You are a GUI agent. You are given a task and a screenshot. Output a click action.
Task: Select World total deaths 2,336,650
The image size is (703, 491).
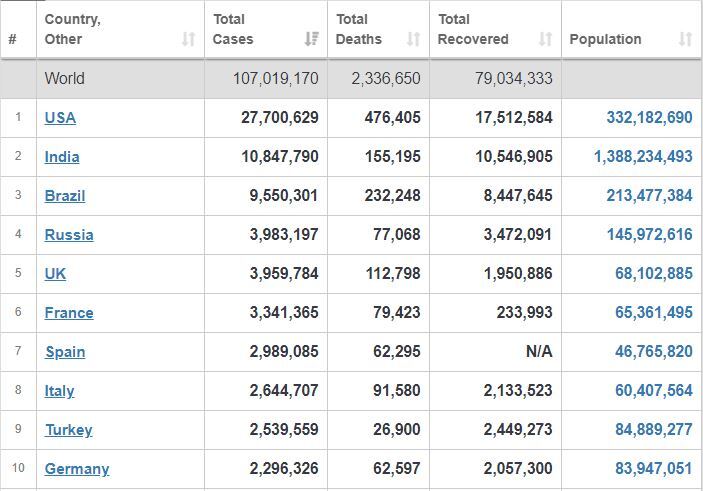(386, 78)
